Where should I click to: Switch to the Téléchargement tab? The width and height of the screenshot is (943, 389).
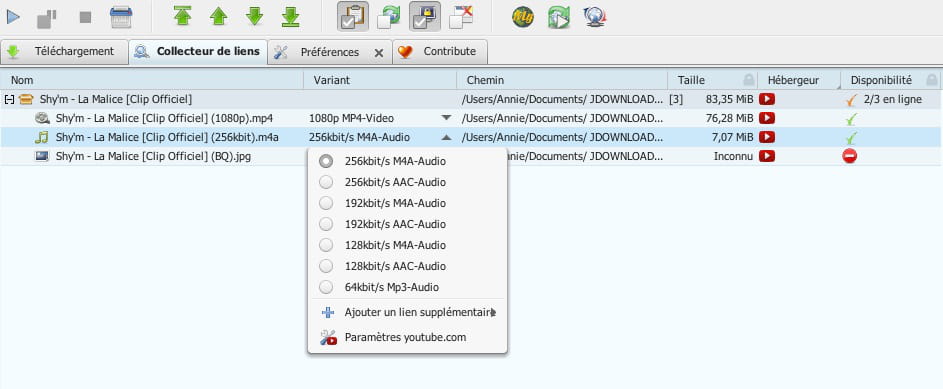pyautogui.click(x=64, y=52)
